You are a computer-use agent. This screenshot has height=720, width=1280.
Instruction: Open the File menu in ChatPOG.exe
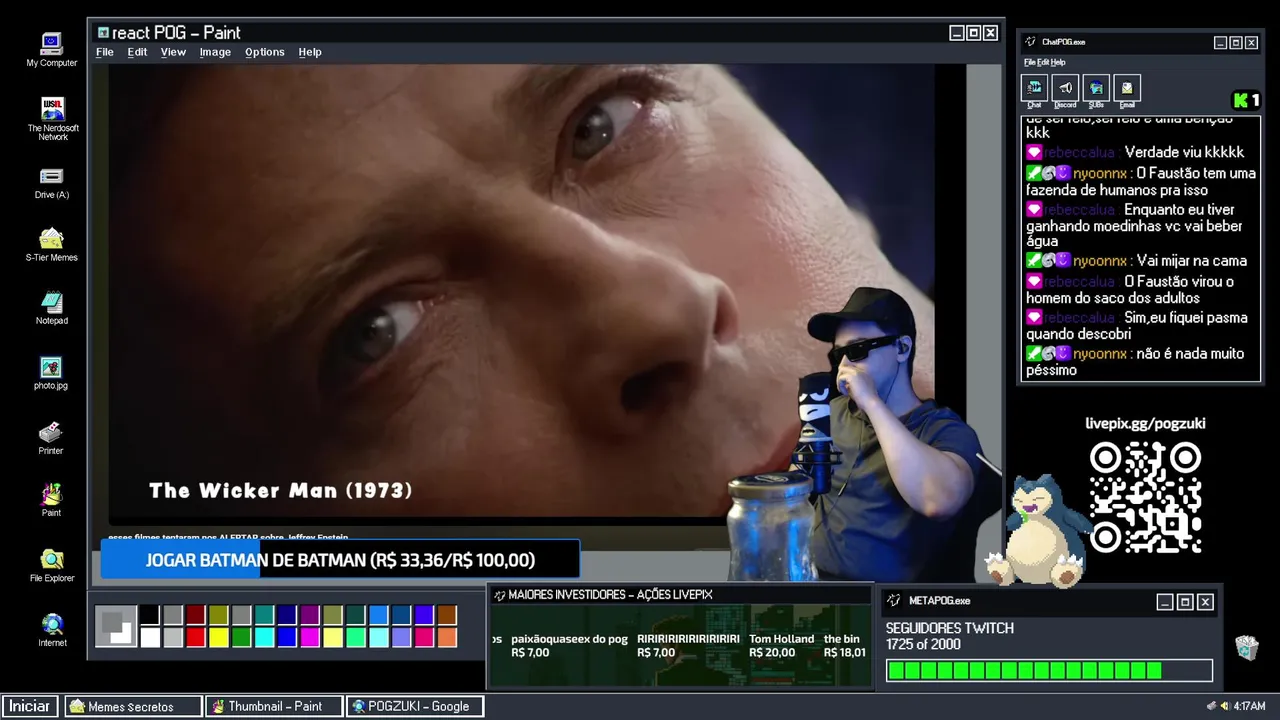pos(1029,62)
